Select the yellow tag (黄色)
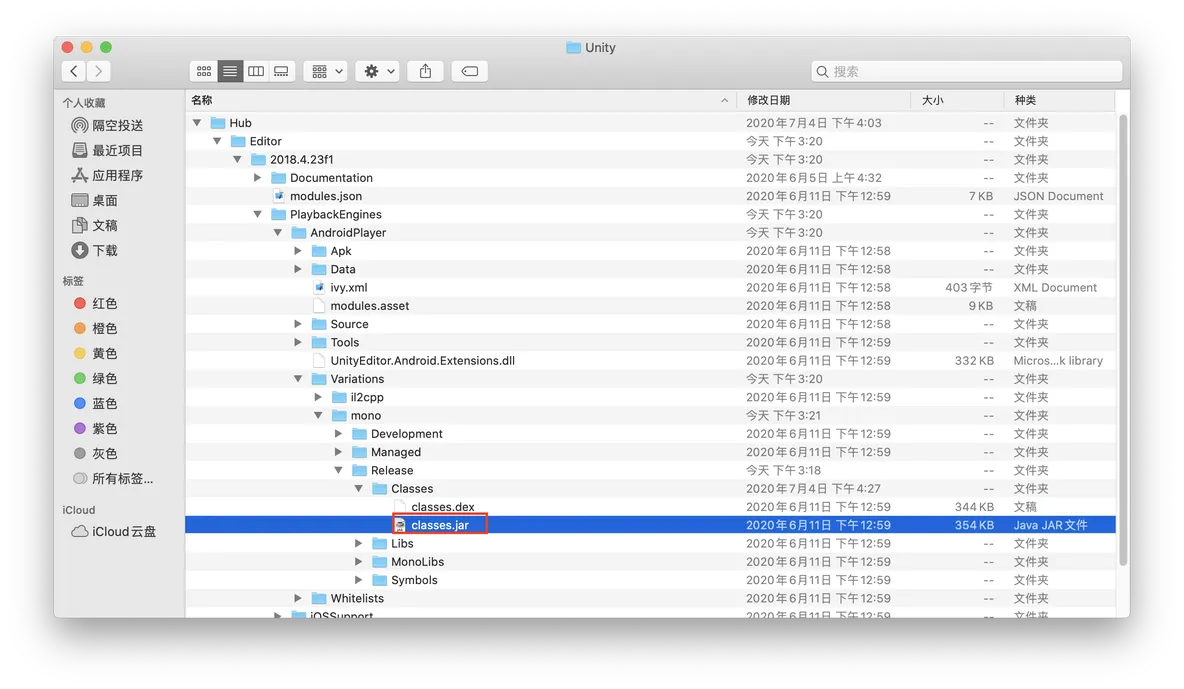The image size is (1184, 689). [95, 354]
